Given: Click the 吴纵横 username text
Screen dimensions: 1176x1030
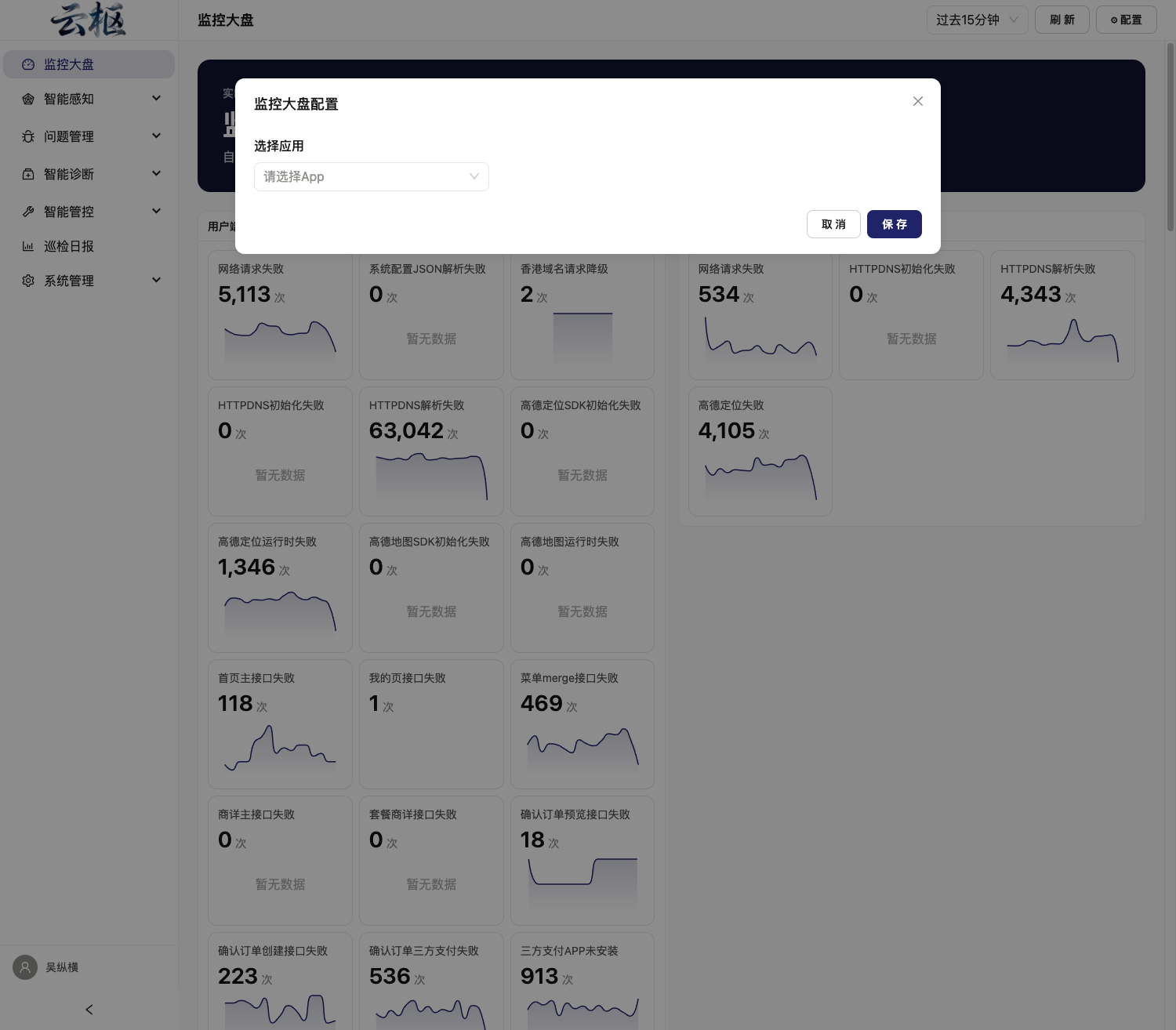Looking at the screenshot, I should point(62,967).
